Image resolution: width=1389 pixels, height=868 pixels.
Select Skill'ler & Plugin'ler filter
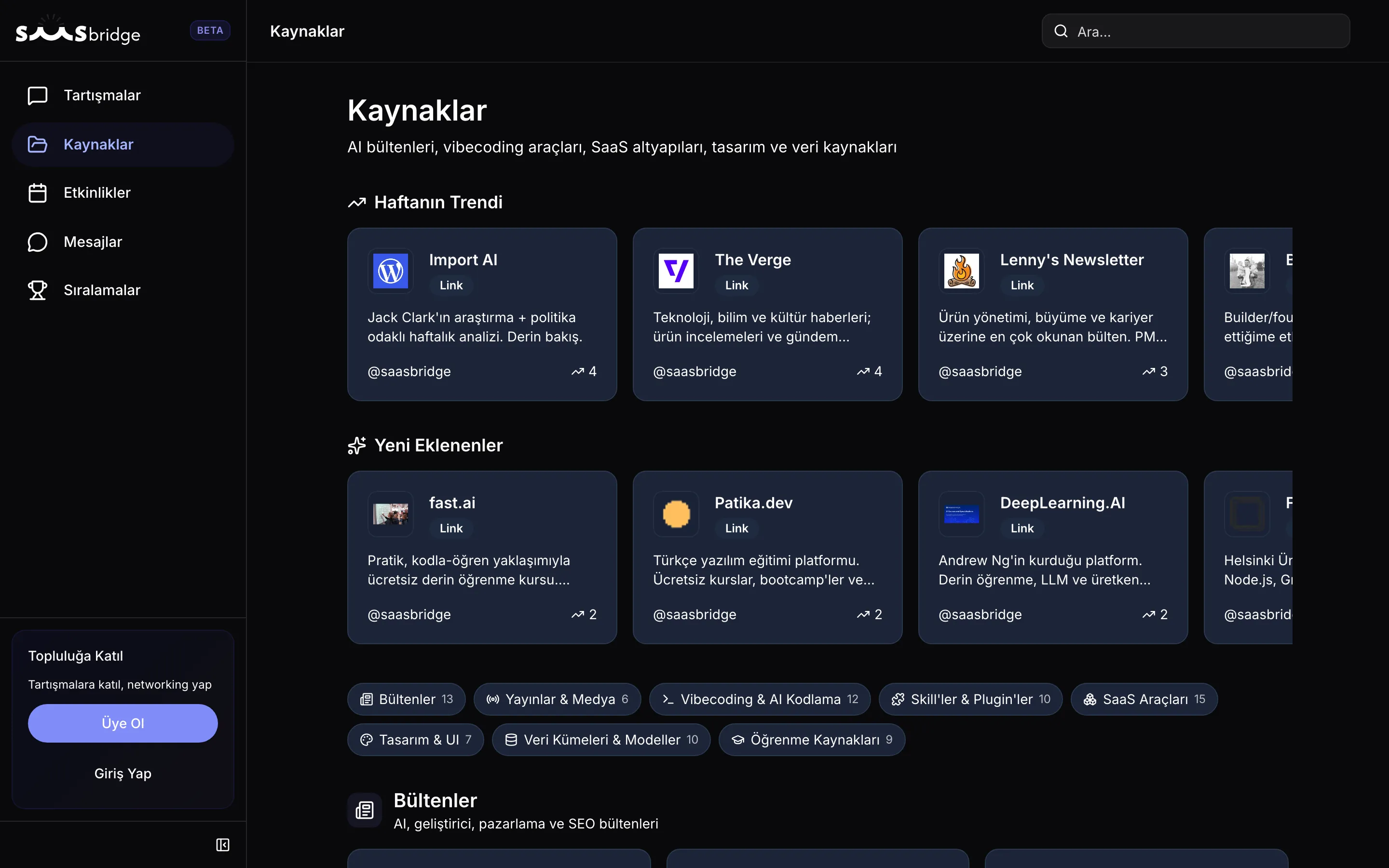click(x=970, y=699)
